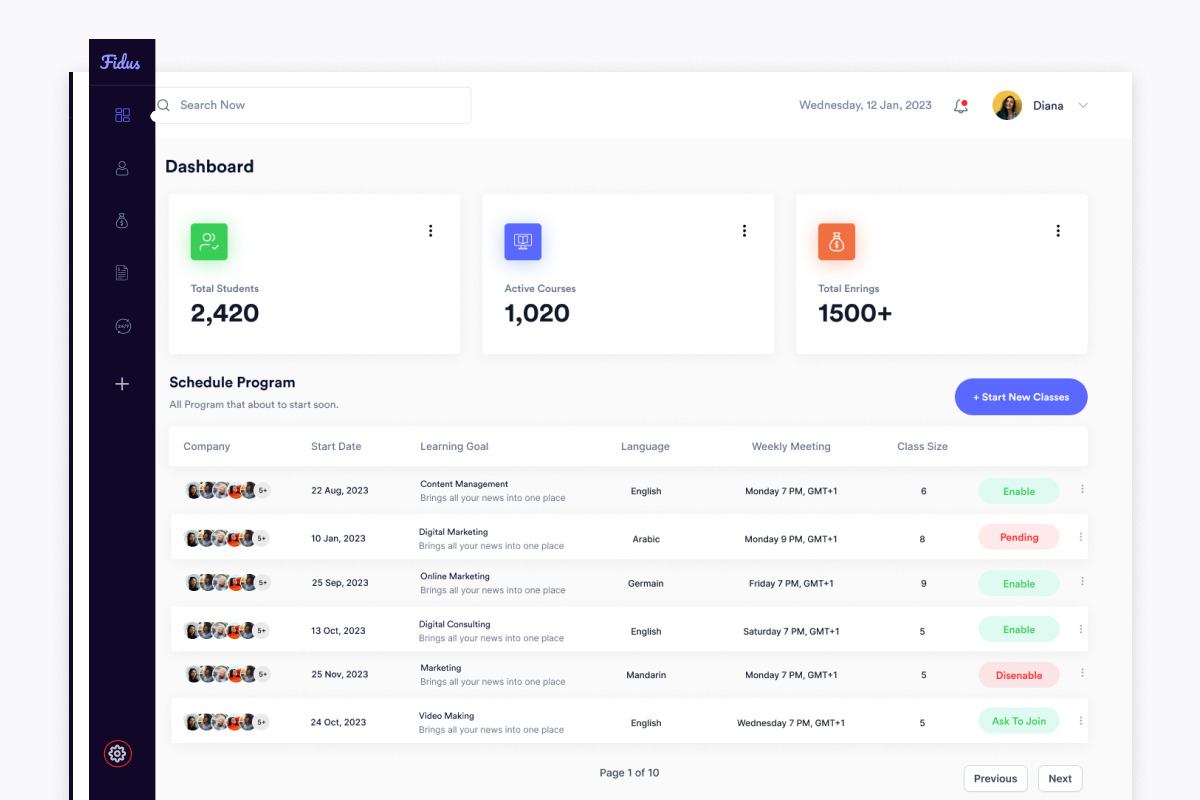This screenshot has height=800, width=1200.
Task: Open the document report icon in sidebar
Action: click(x=122, y=273)
